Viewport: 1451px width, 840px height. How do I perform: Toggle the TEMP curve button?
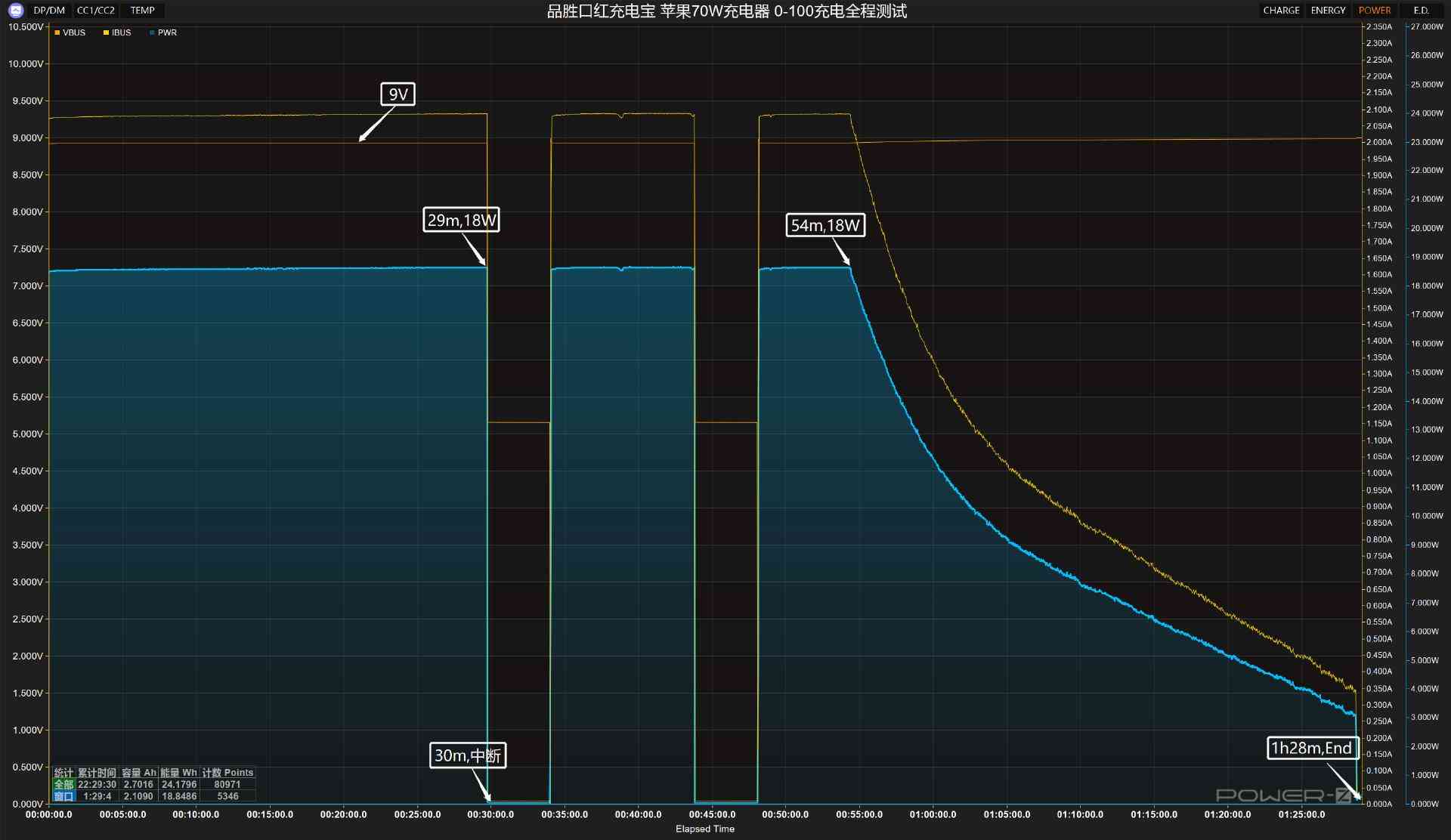click(142, 11)
